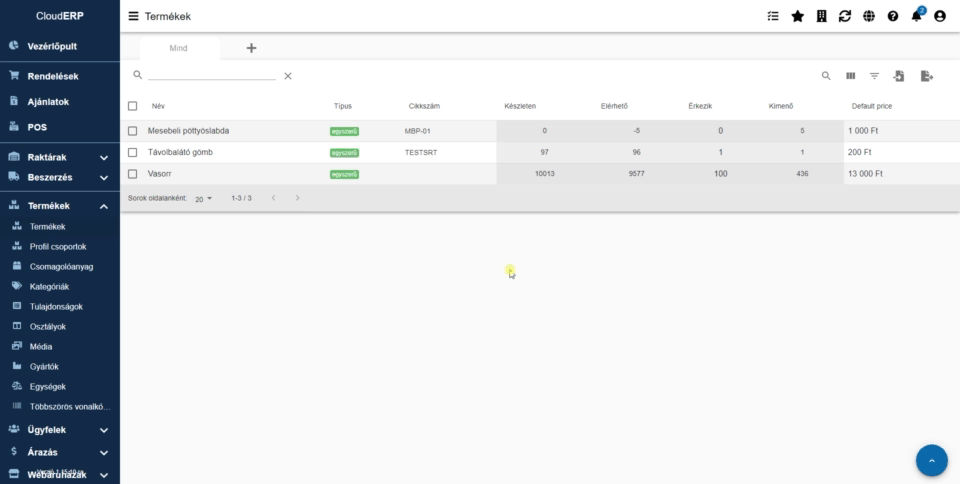Open the notifications bell

(x=917, y=16)
